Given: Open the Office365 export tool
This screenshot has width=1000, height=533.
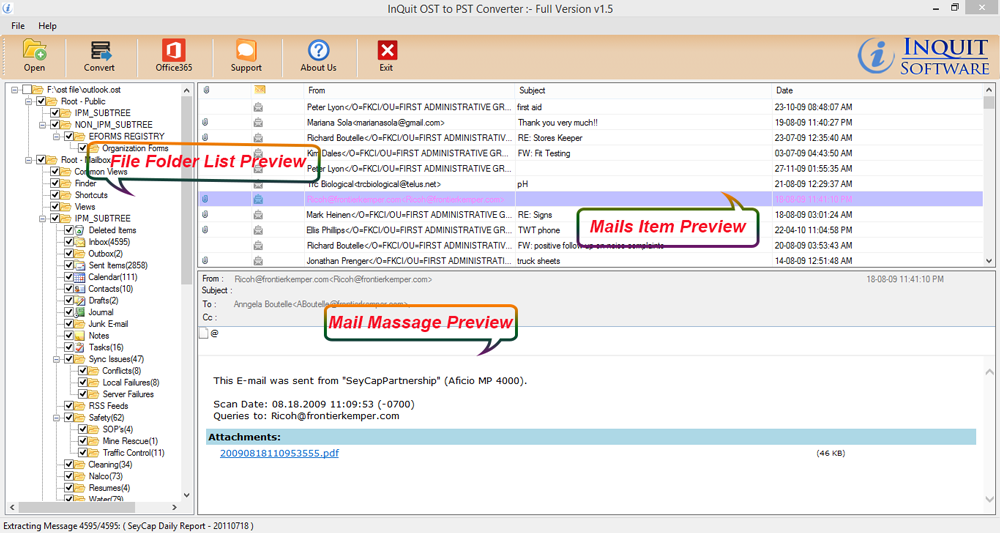Looking at the screenshot, I should point(173,55).
